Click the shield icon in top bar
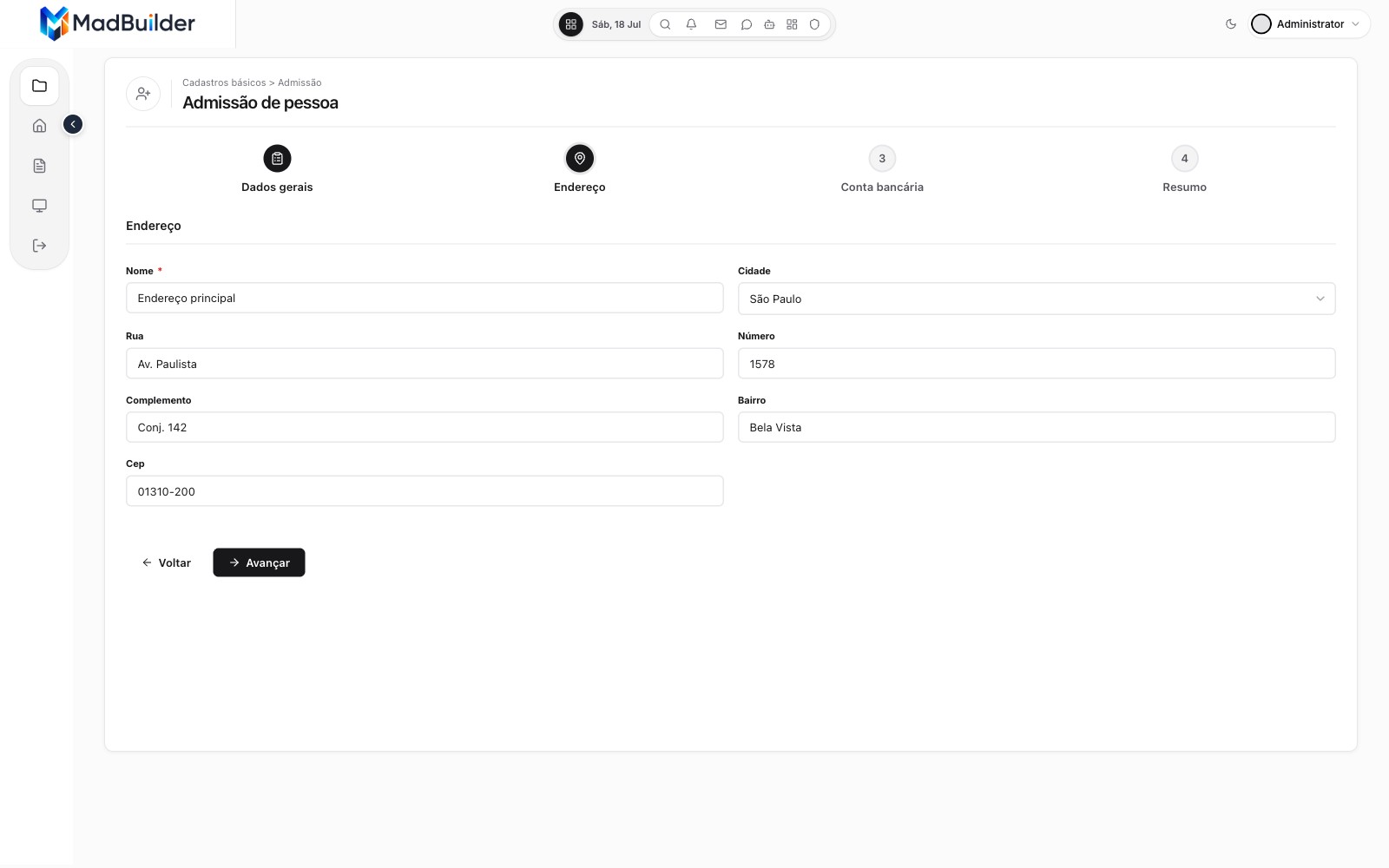 (x=814, y=24)
